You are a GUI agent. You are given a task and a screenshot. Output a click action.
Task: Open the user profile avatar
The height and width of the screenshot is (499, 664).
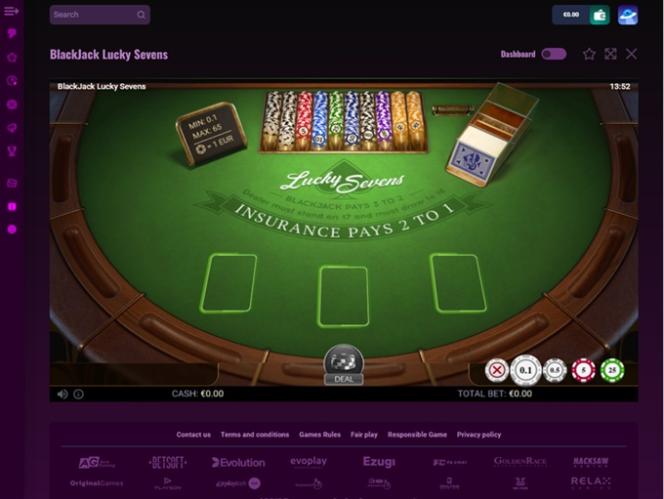(628, 15)
